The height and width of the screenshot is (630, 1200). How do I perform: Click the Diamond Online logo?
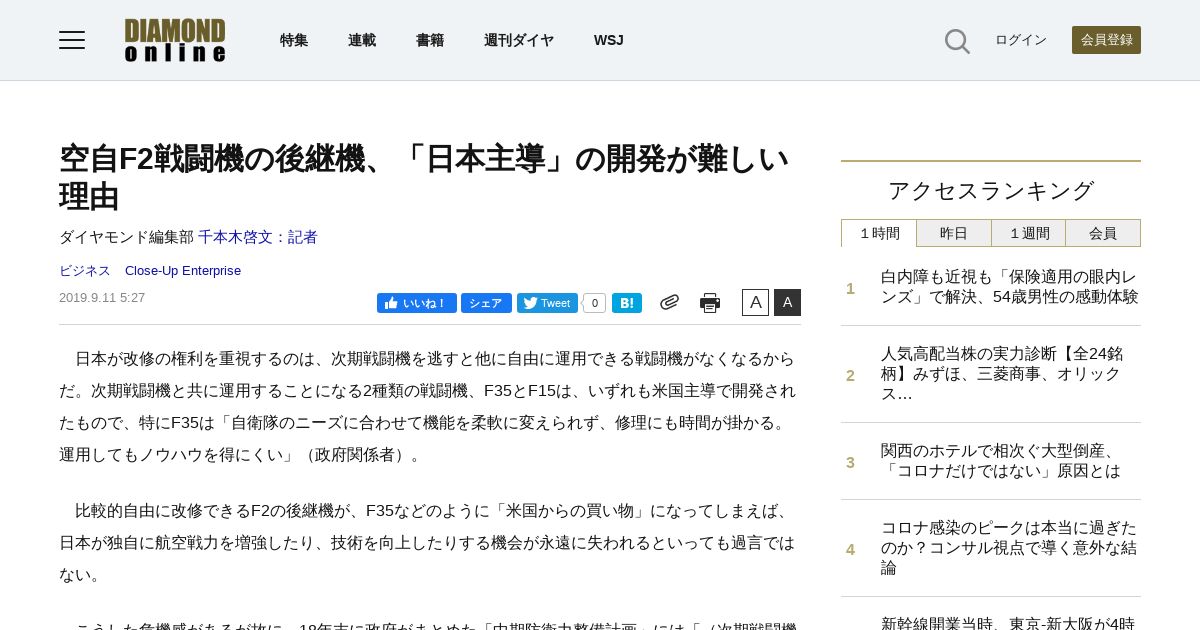[175, 40]
